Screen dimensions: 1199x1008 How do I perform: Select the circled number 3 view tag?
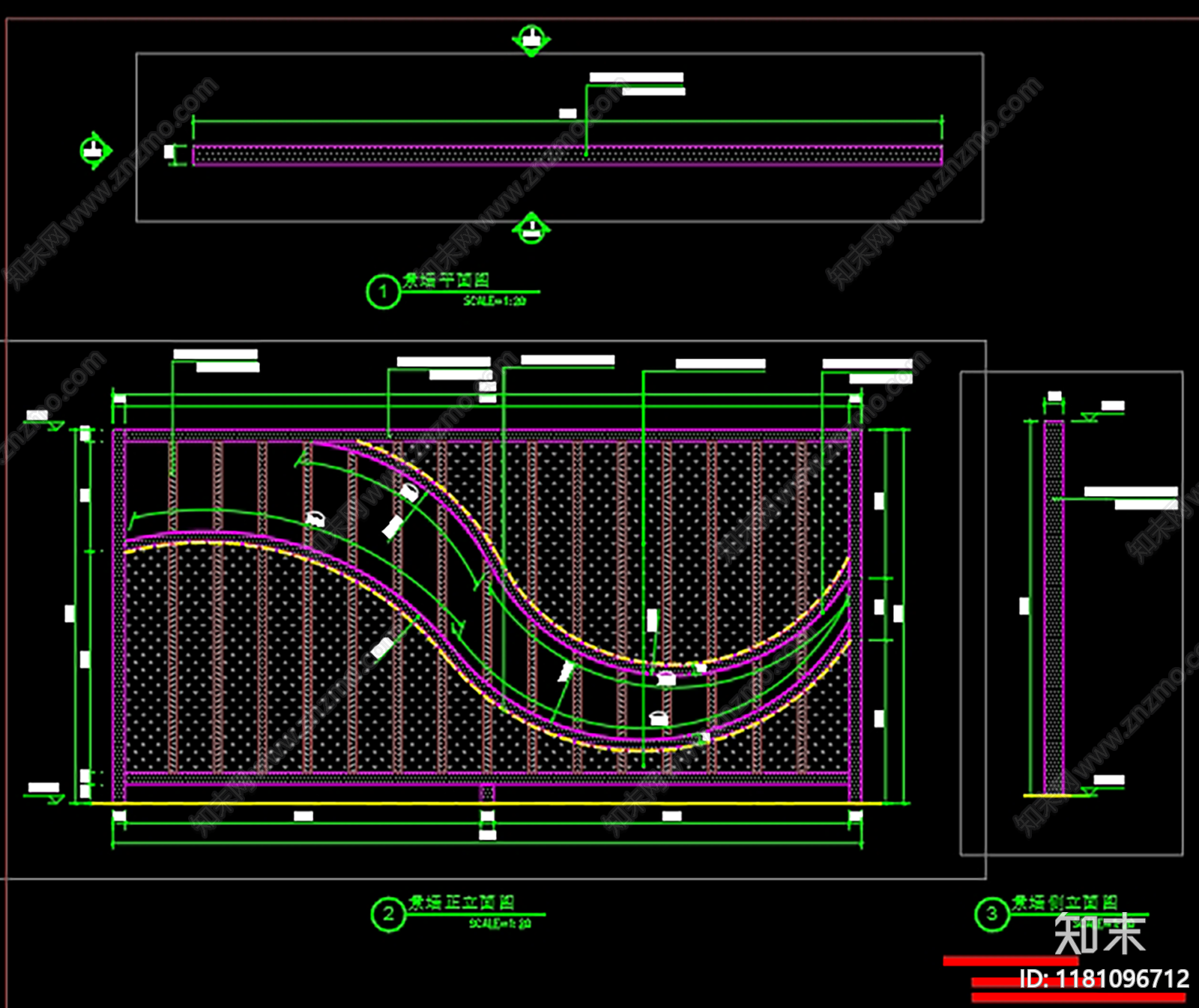point(992,914)
